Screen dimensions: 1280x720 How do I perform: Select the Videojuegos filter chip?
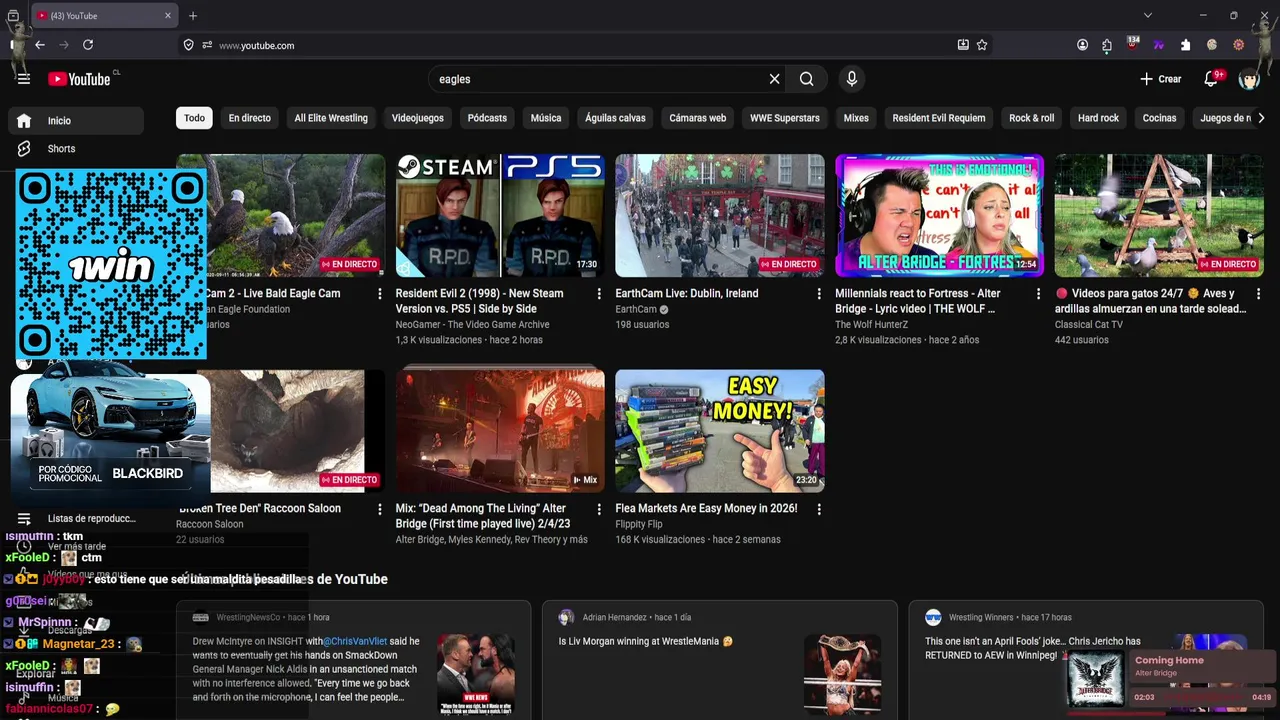[x=418, y=118]
